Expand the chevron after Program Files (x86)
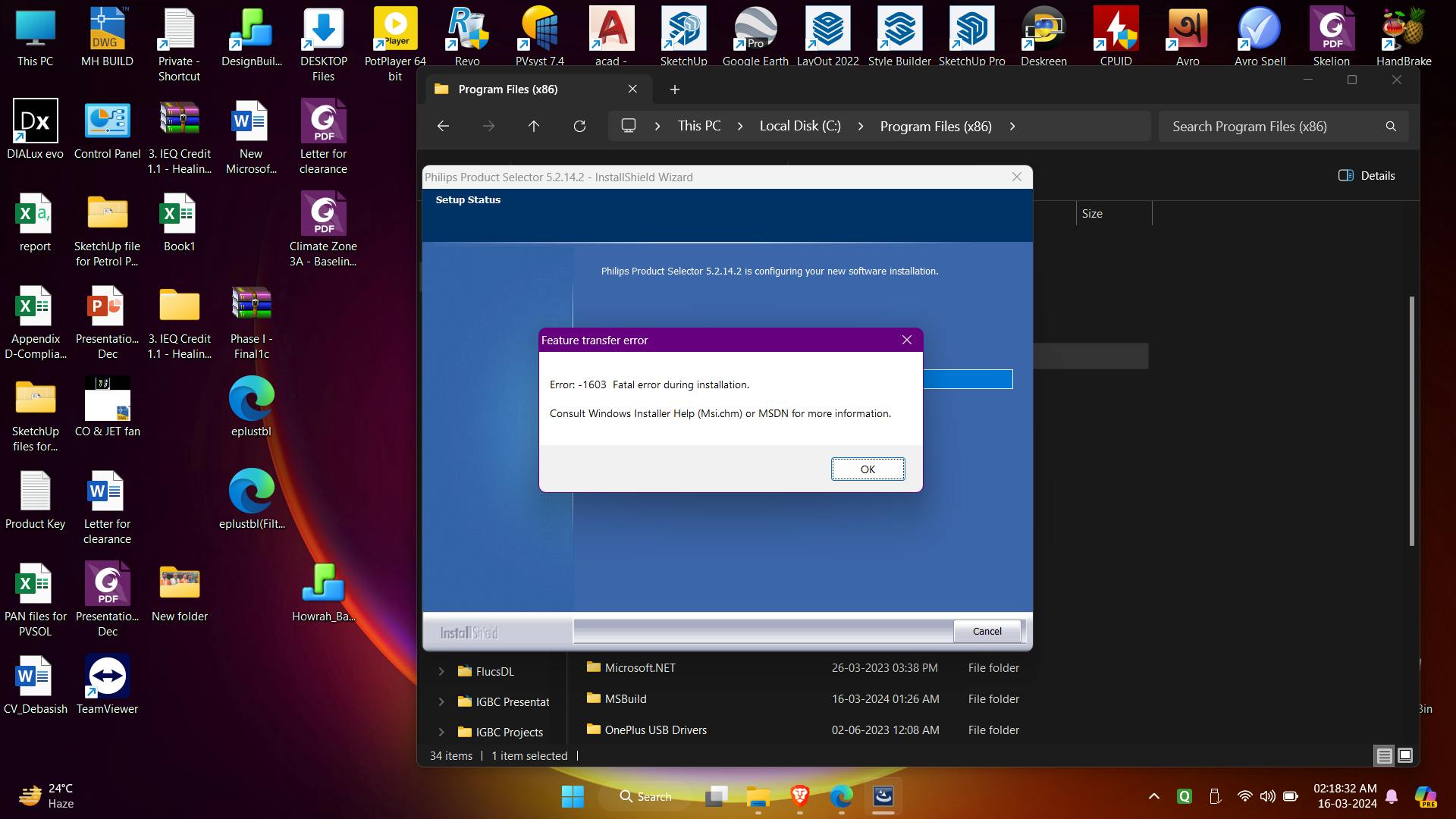 pos(1012,127)
